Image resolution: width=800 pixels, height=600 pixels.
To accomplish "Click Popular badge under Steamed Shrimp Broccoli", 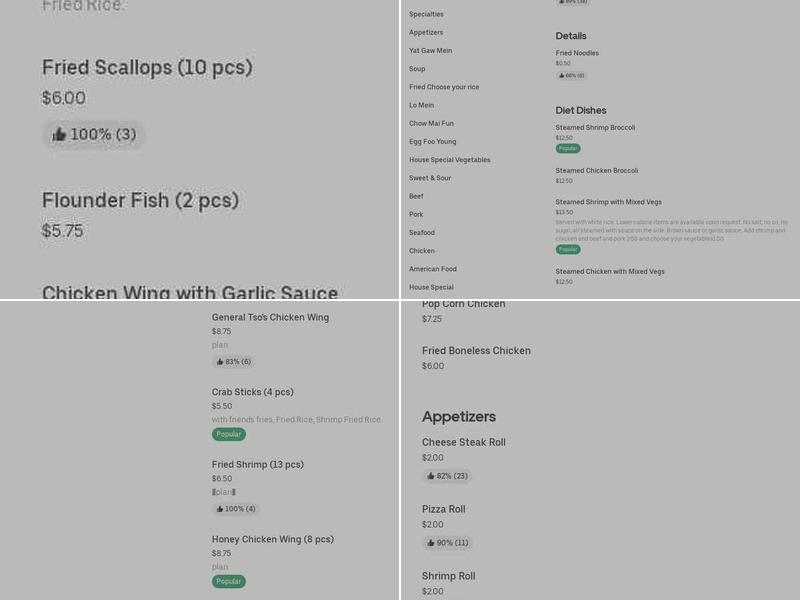I will tap(568, 148).
